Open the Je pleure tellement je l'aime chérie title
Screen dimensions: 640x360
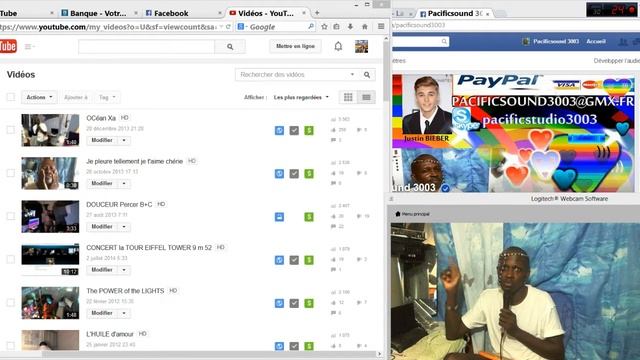point(135,161)
